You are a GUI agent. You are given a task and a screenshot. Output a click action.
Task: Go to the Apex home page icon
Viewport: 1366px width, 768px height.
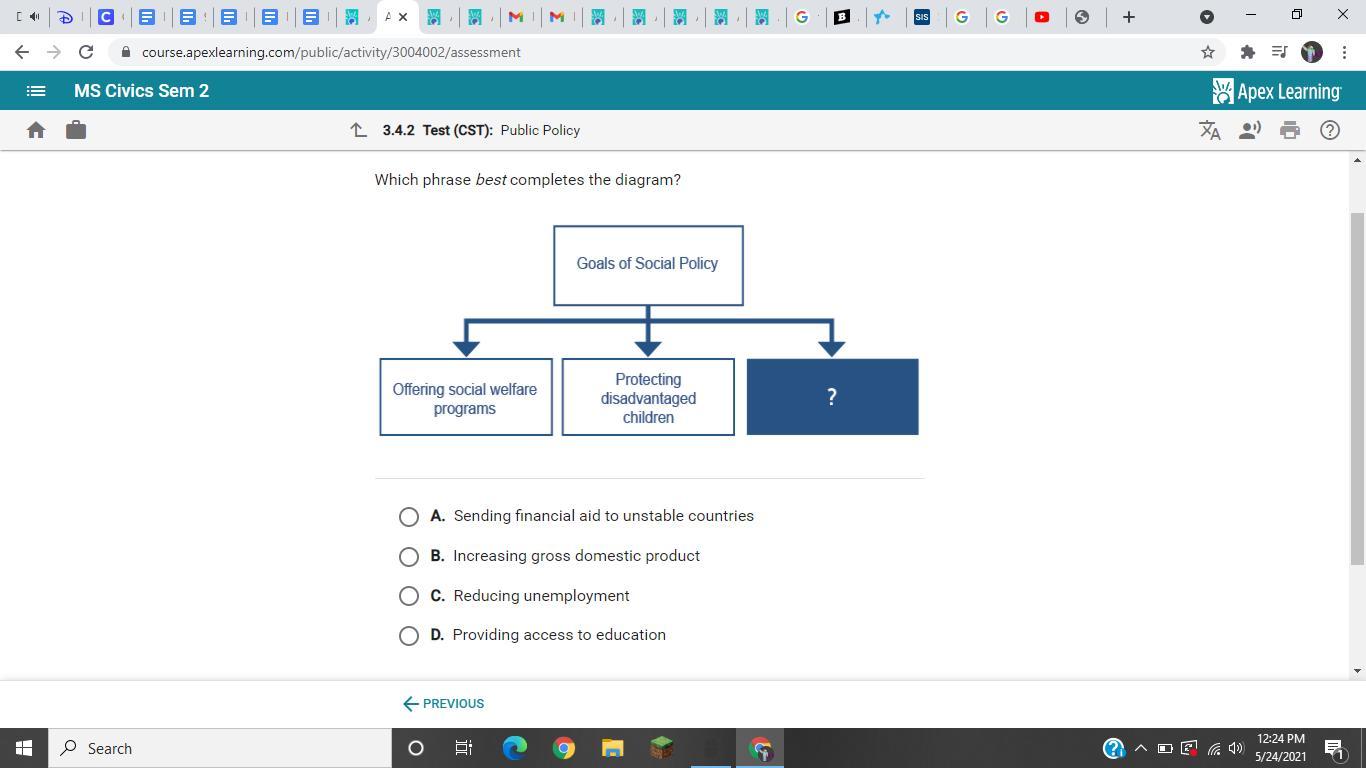36,130
